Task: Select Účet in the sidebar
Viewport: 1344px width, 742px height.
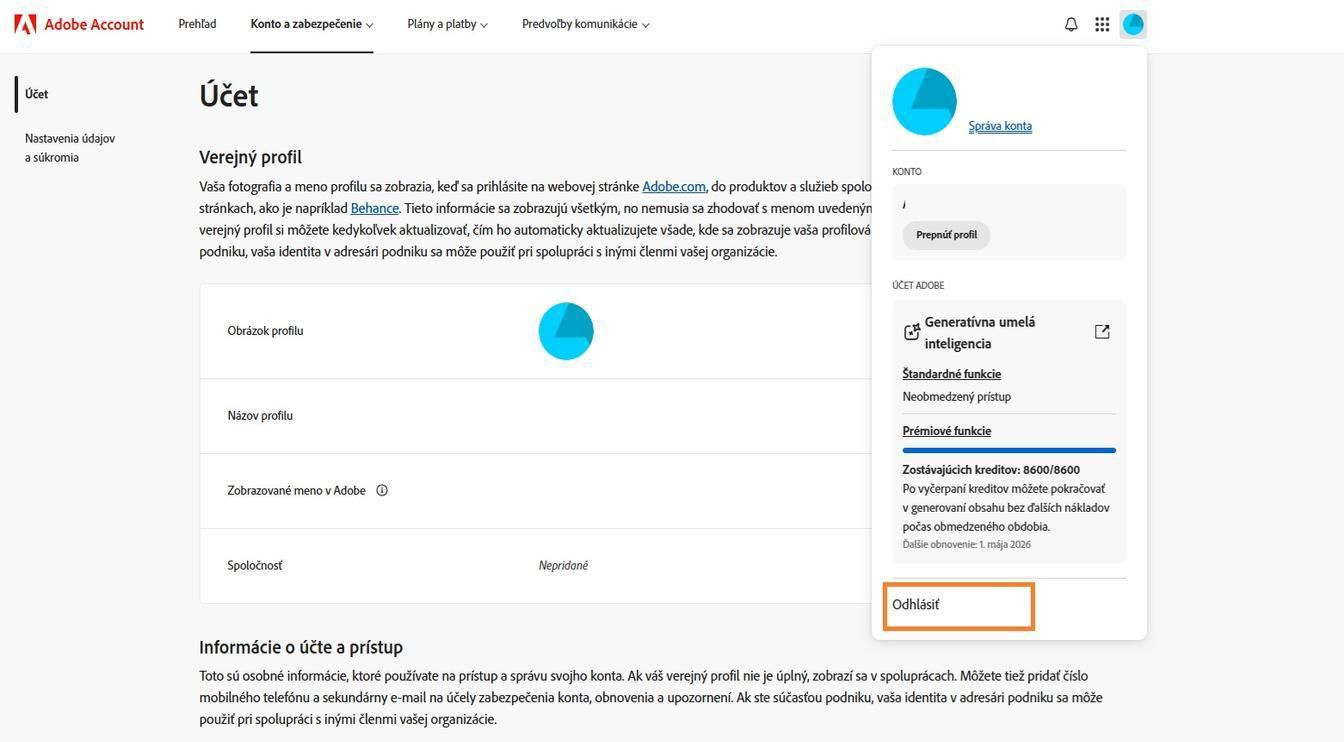Action: point(36,94)
